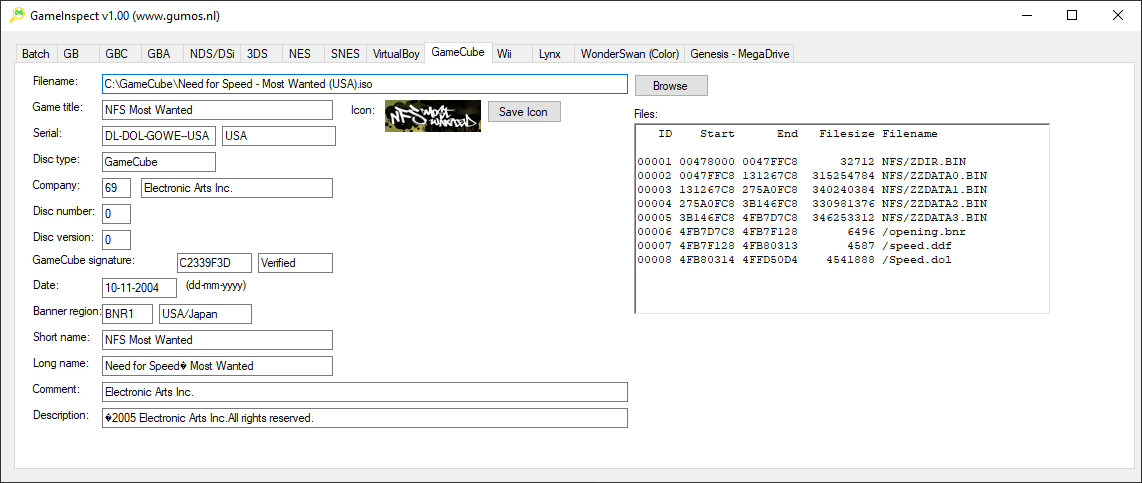Open the SNES tab
This screenshot has width=1142, height=483.
click(x=345, y=54)
